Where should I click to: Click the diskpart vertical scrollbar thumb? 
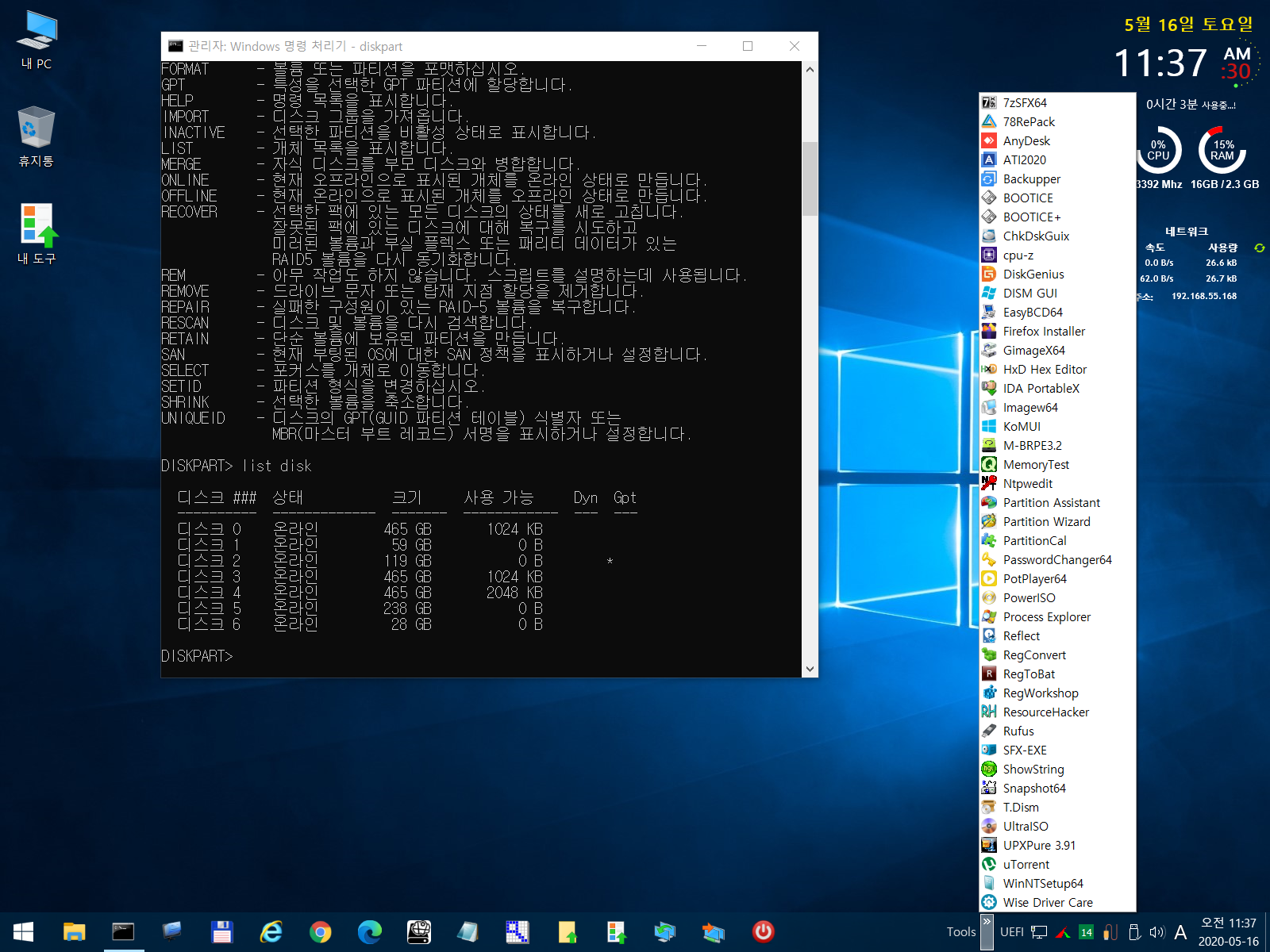[810, 178]
